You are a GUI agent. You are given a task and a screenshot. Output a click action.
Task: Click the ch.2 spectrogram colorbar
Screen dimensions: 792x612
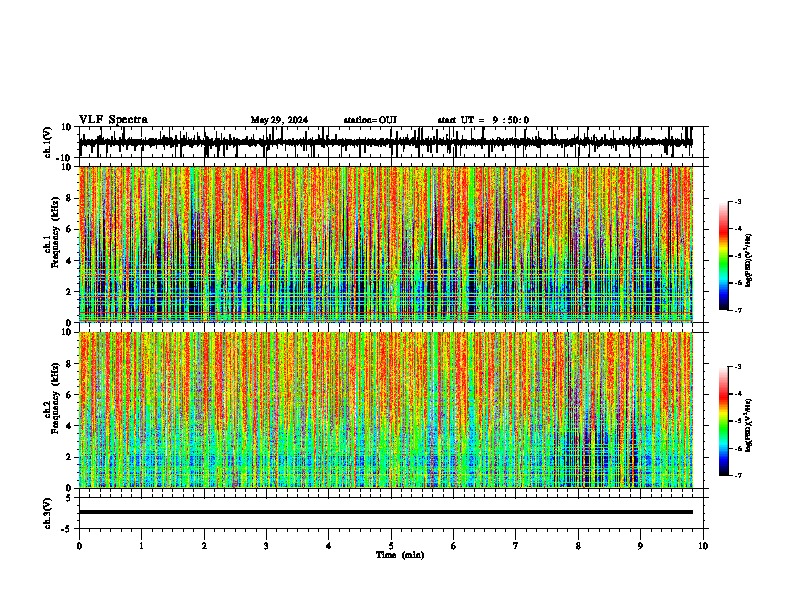coord(723,421)
